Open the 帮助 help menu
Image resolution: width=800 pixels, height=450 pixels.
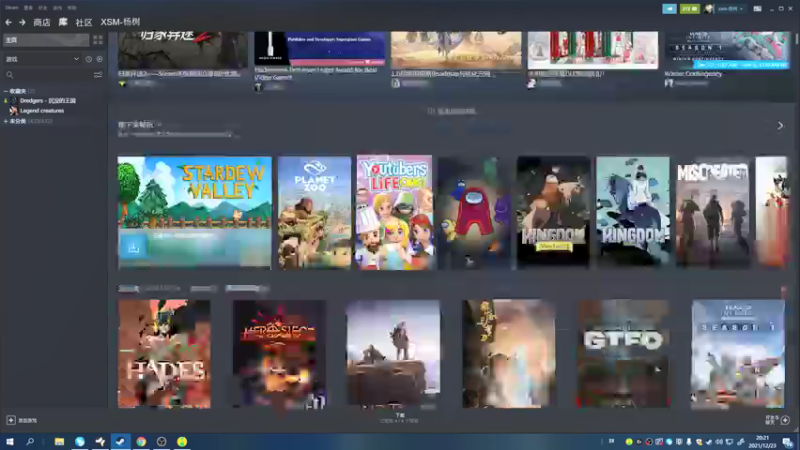point(72,8)
